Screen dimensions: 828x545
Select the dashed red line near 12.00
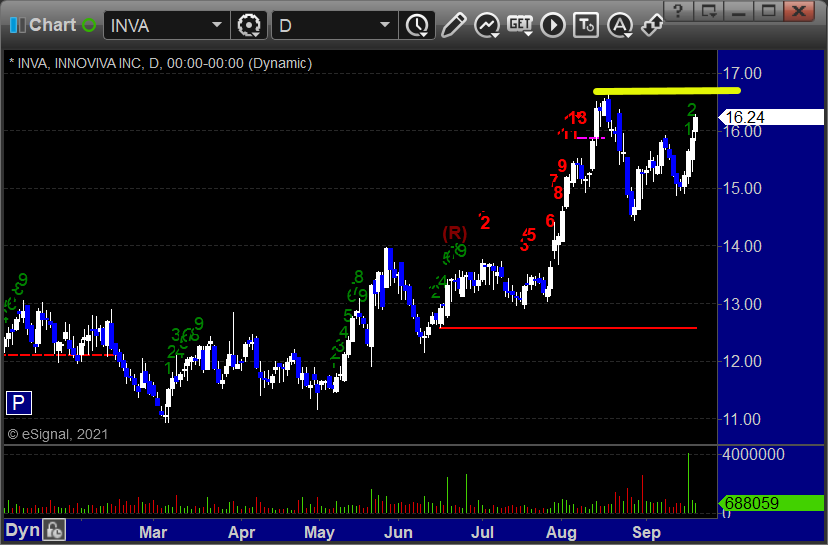pos(58,355)
